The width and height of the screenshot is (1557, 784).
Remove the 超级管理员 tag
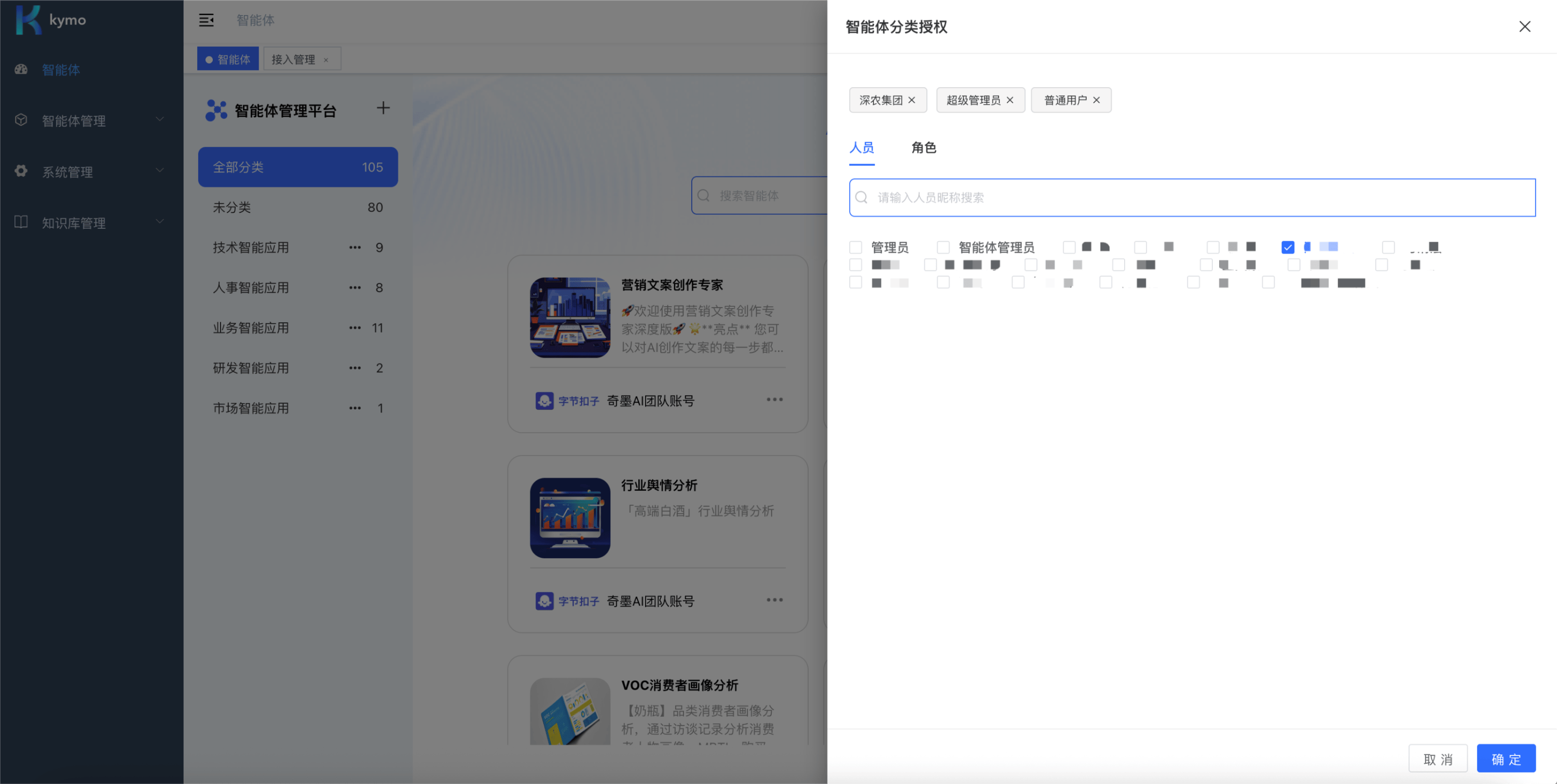click(1009, 100)
